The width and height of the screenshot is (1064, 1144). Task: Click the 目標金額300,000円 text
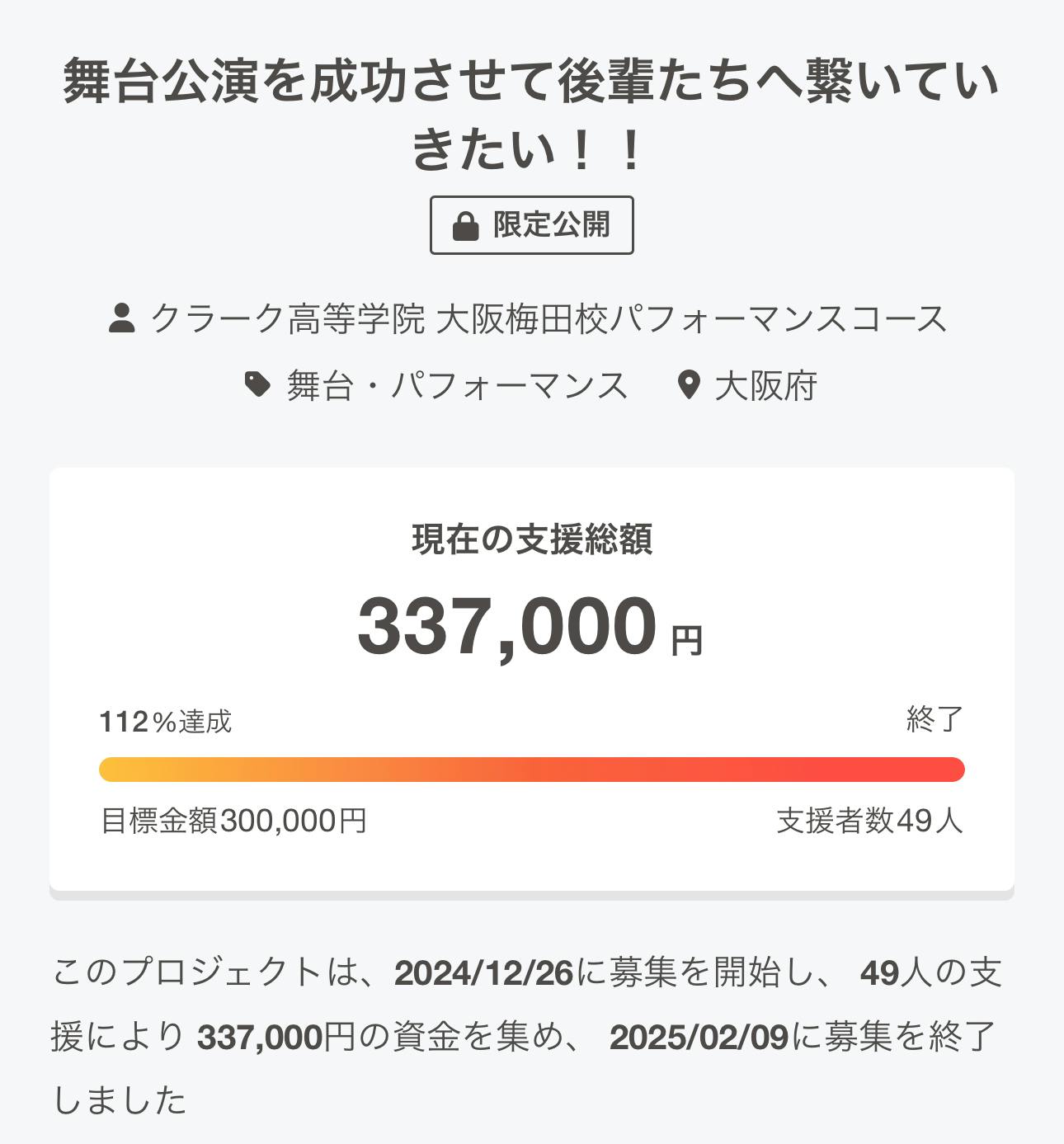pos(233,821)
